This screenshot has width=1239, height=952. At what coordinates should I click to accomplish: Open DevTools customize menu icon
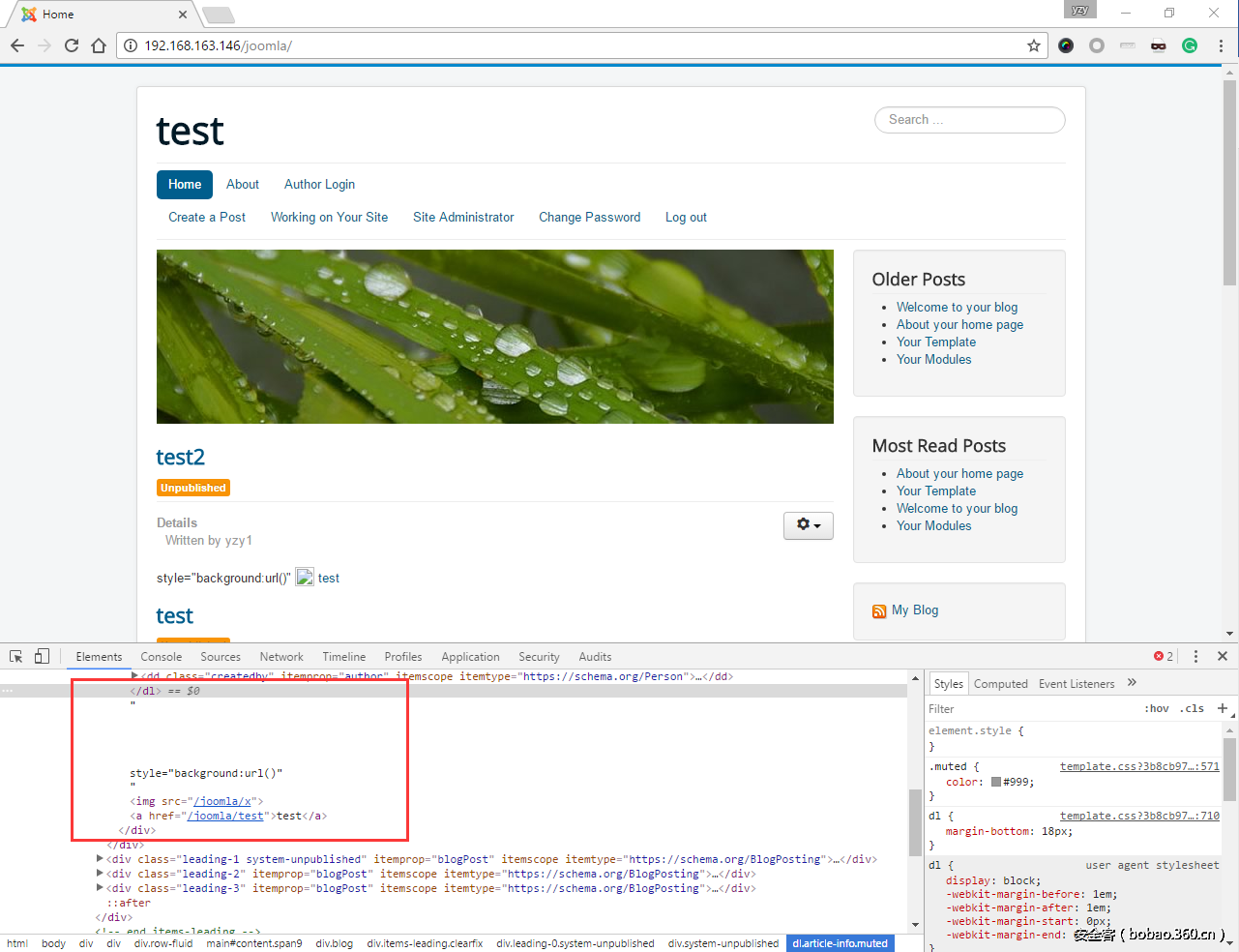click(1195, 656)
